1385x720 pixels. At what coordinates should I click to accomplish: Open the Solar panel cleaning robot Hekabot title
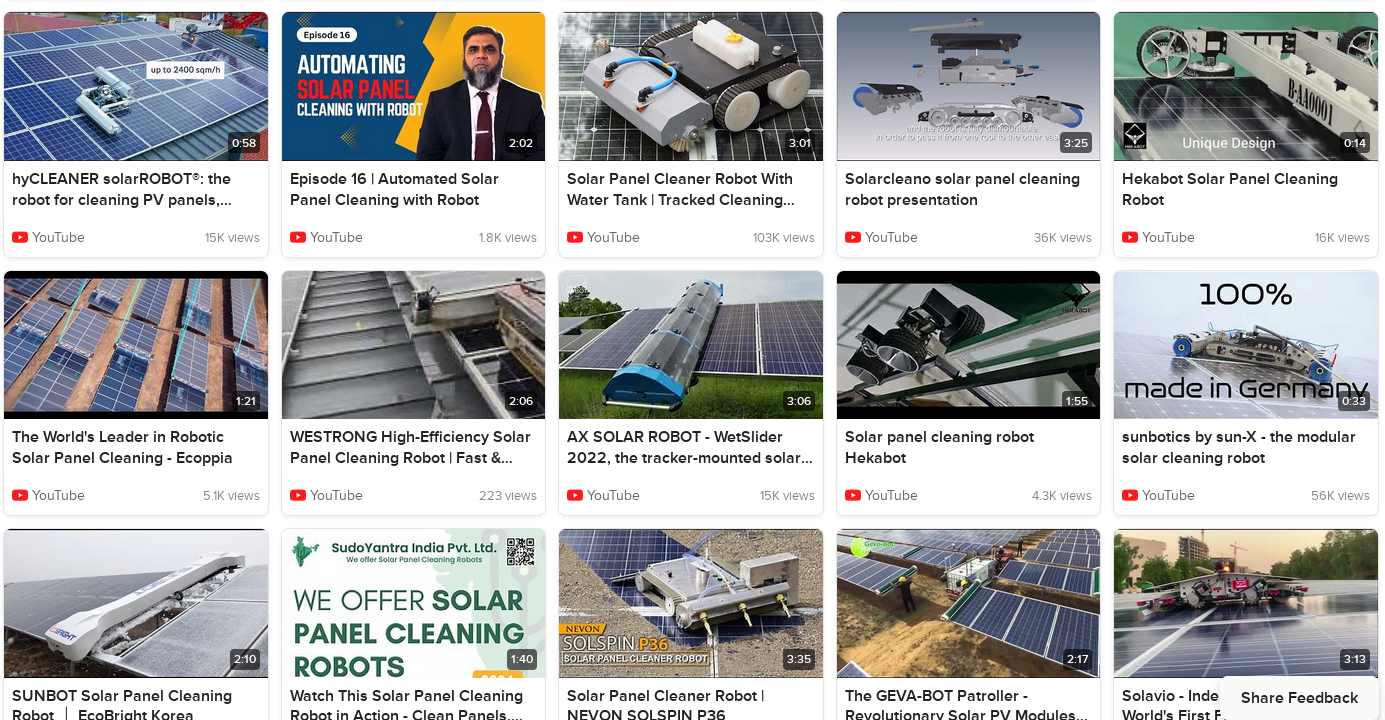939,447
